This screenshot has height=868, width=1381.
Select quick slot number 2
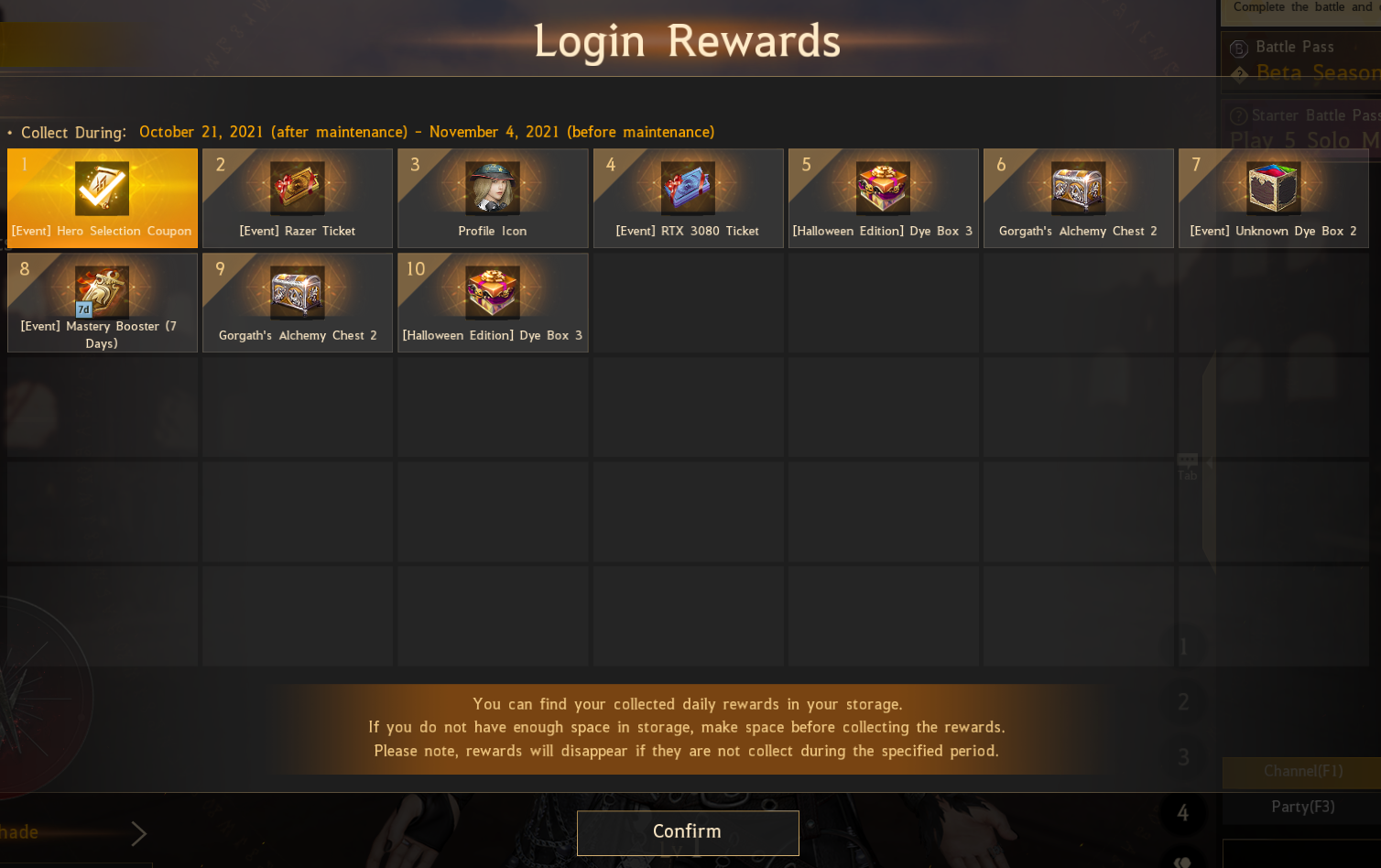click(x=1183, y=702)
